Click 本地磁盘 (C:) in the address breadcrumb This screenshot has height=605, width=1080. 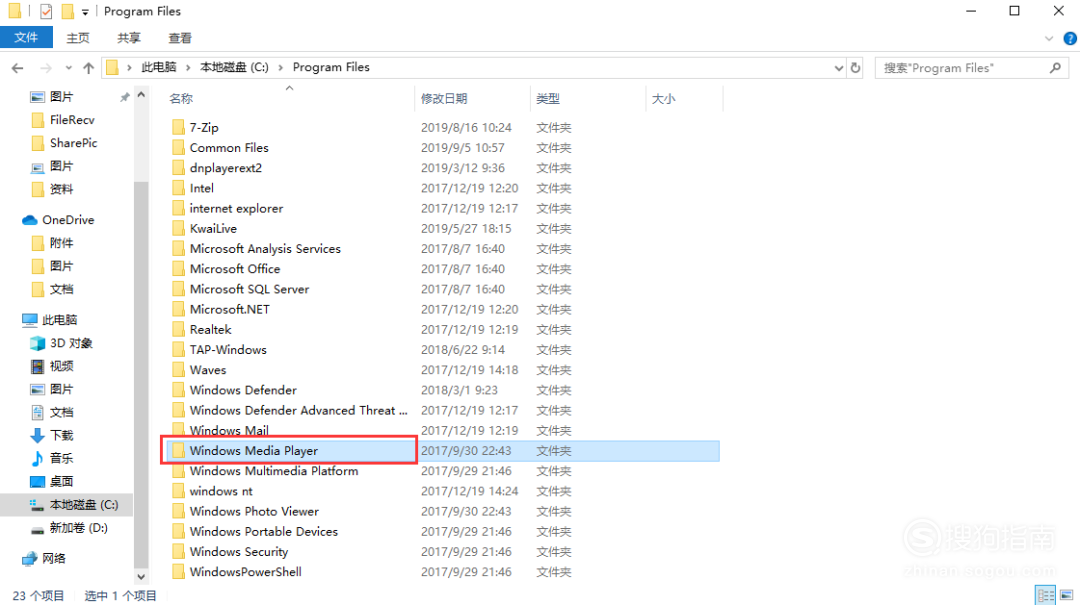click(x=234, y=67)
